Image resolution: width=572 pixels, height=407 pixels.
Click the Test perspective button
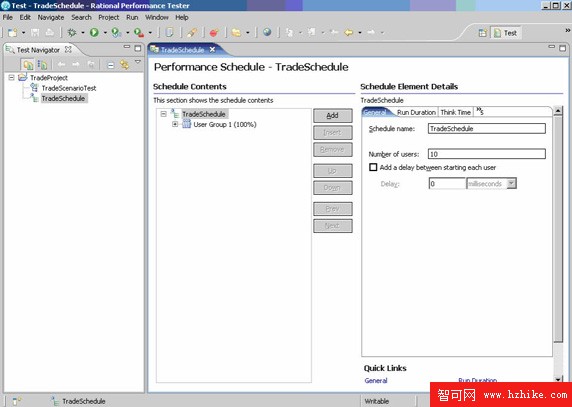pos(506,33)
